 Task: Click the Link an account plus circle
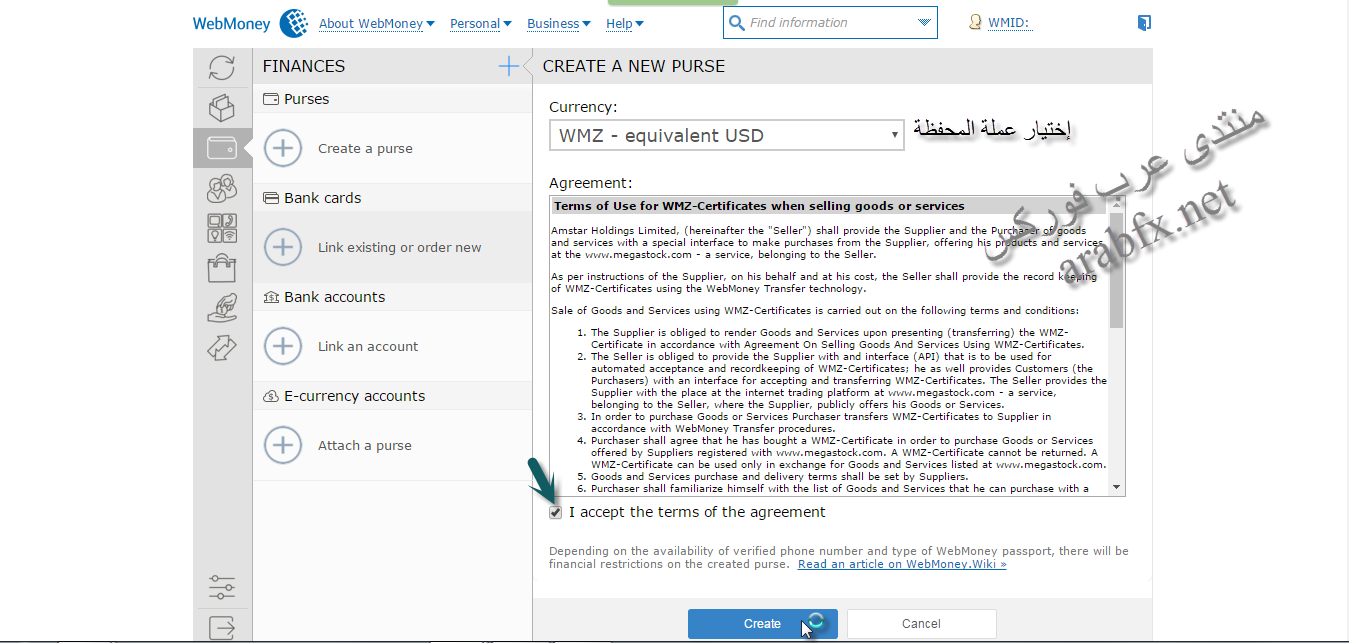pyautogui.click(x=283, y=346)
